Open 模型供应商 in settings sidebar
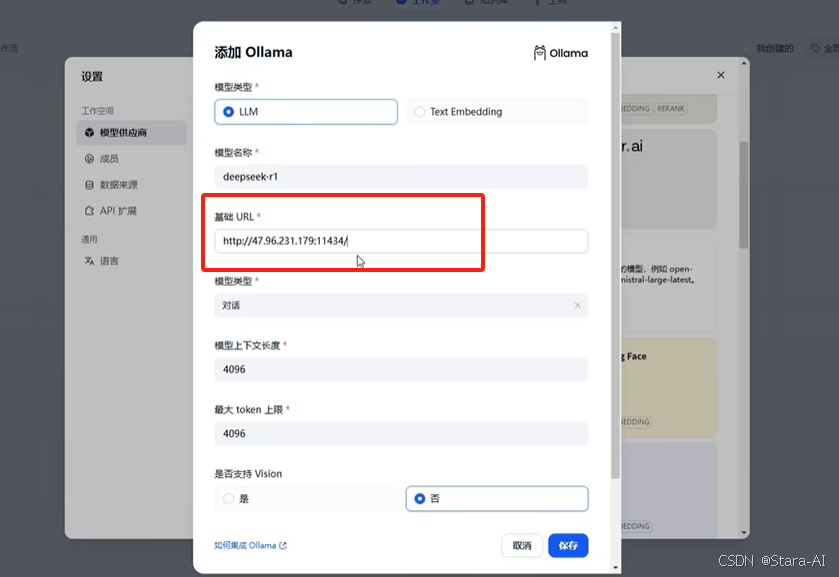Image resolution: width=839 pixels, height=577 pixels. coord(132,133)
